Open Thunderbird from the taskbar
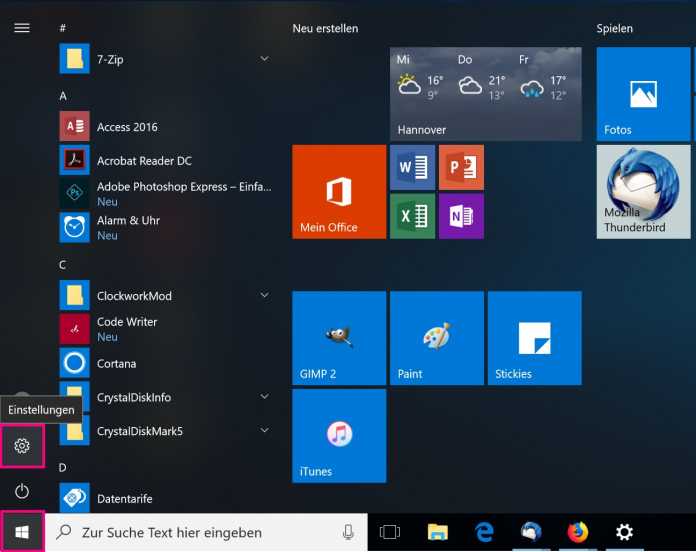 point(531,532)
